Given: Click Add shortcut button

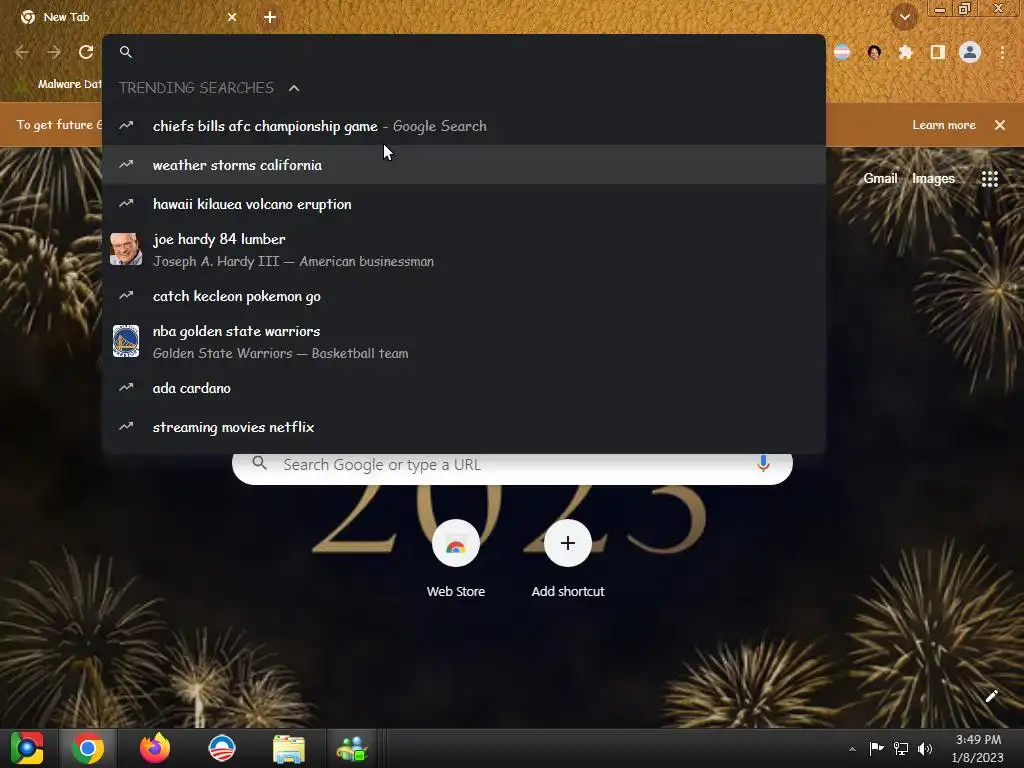Looking at the screenshot, I should (568, 559).
